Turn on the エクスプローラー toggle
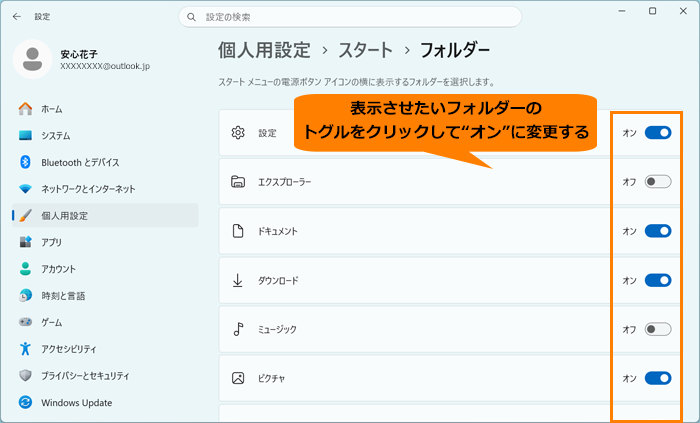 658,182
